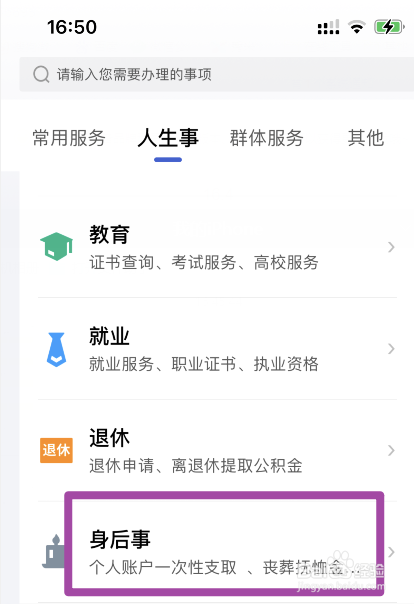The image size is (414, 604).
Task: Switch to the 群体服务 tab
Action: [267, 138]
